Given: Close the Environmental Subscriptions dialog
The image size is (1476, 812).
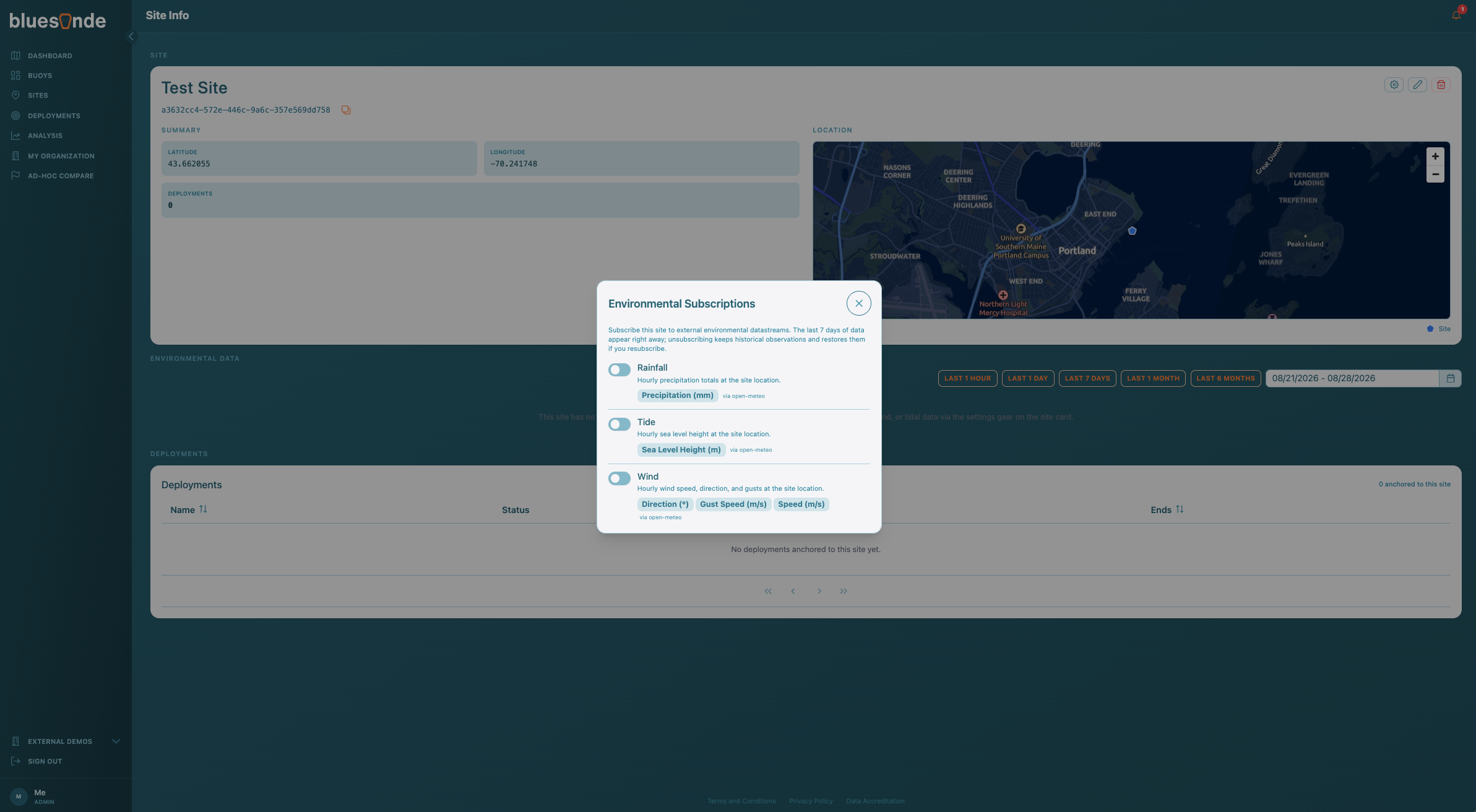Looking at the screenshot, I should [858, 303].
